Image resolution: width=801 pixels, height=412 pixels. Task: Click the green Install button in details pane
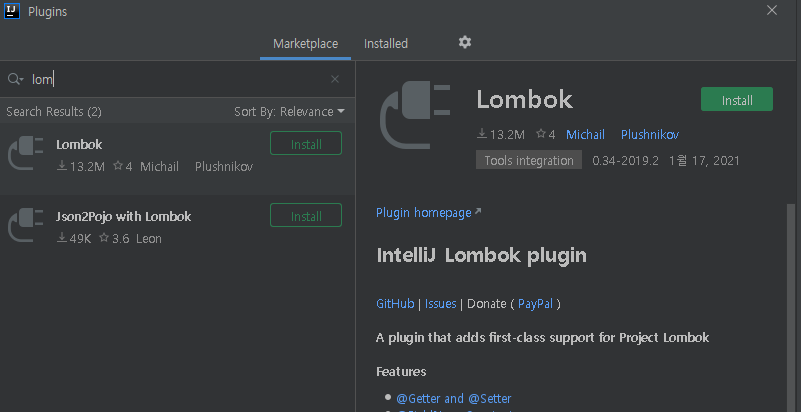click(737, 99)
